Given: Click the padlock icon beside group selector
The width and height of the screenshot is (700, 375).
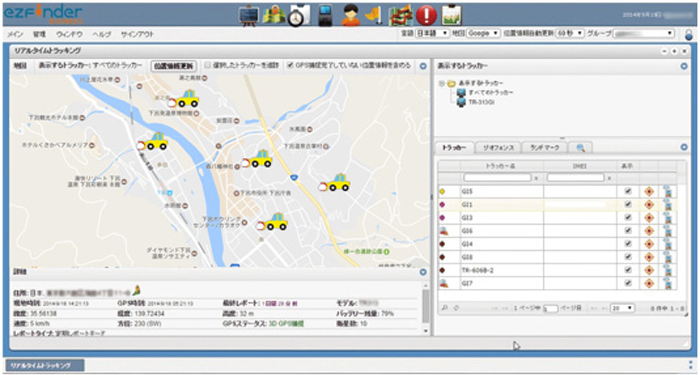Looking at the screenshot, I should (x=689, y=34).
